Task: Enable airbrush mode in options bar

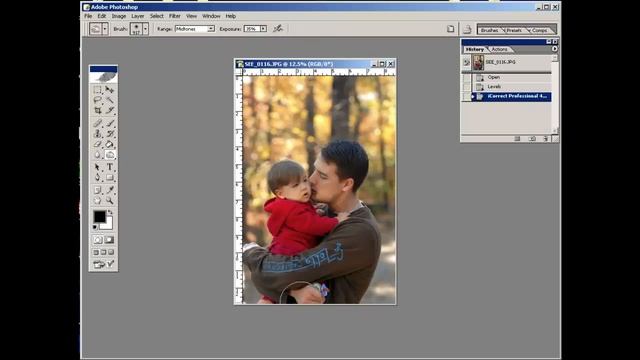Action: [278, 28]
